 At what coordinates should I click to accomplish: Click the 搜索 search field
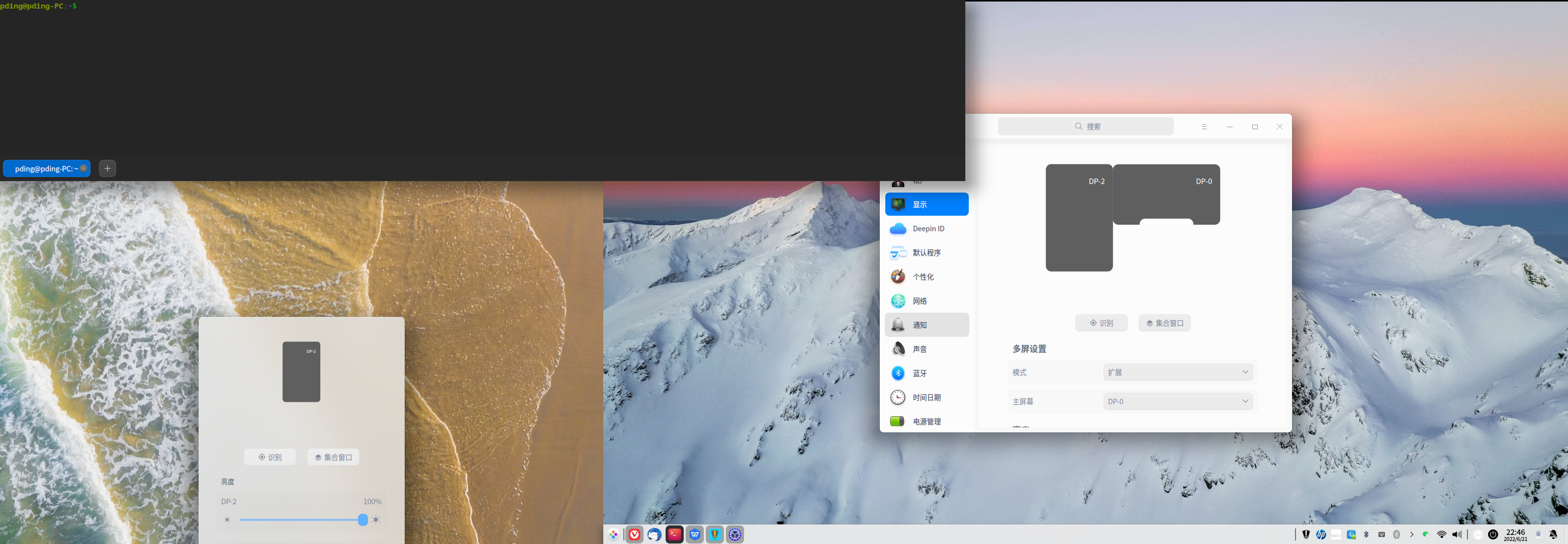[1086, 127]
